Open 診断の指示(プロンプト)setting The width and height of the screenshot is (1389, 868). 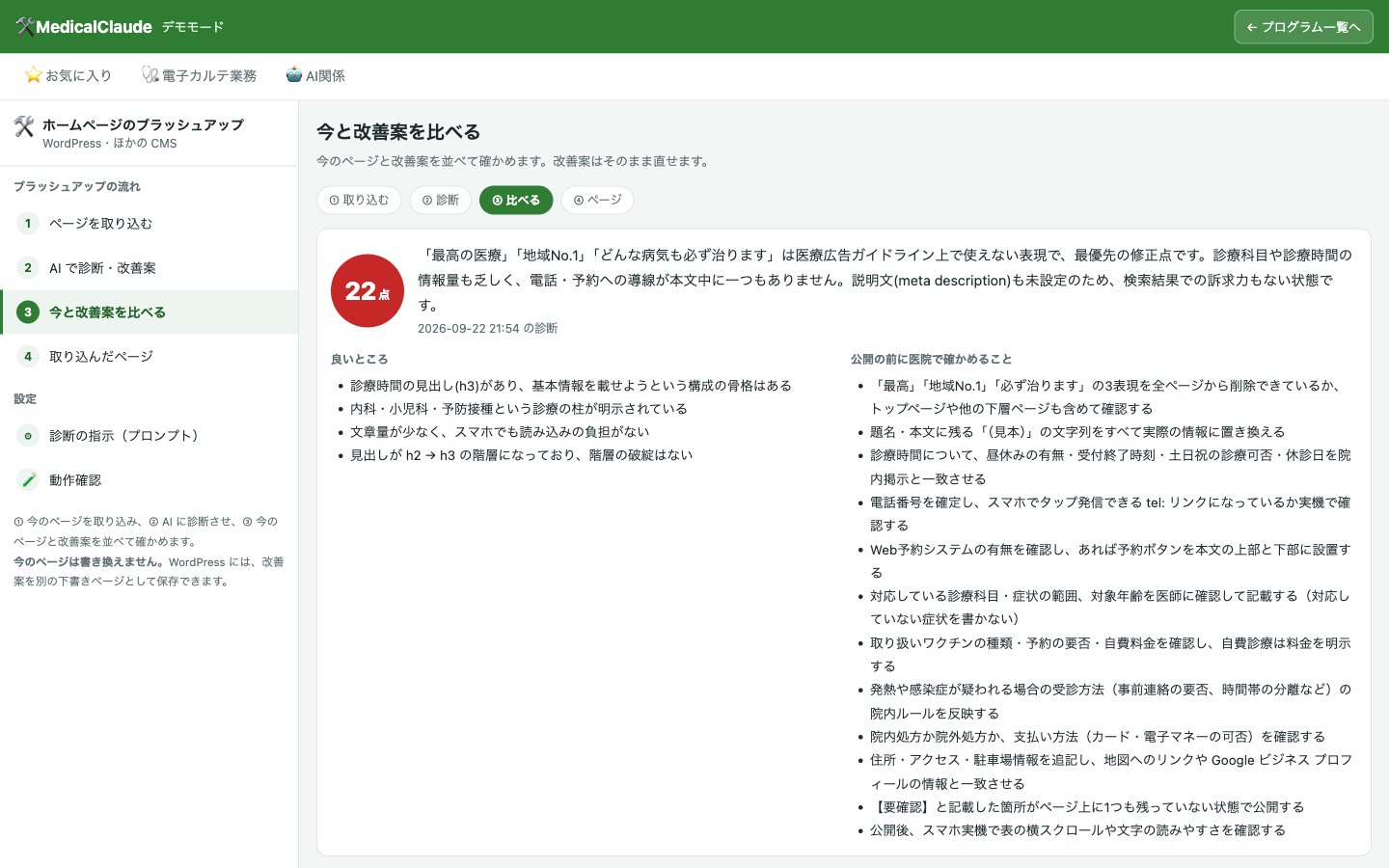(x=150, y=436)
